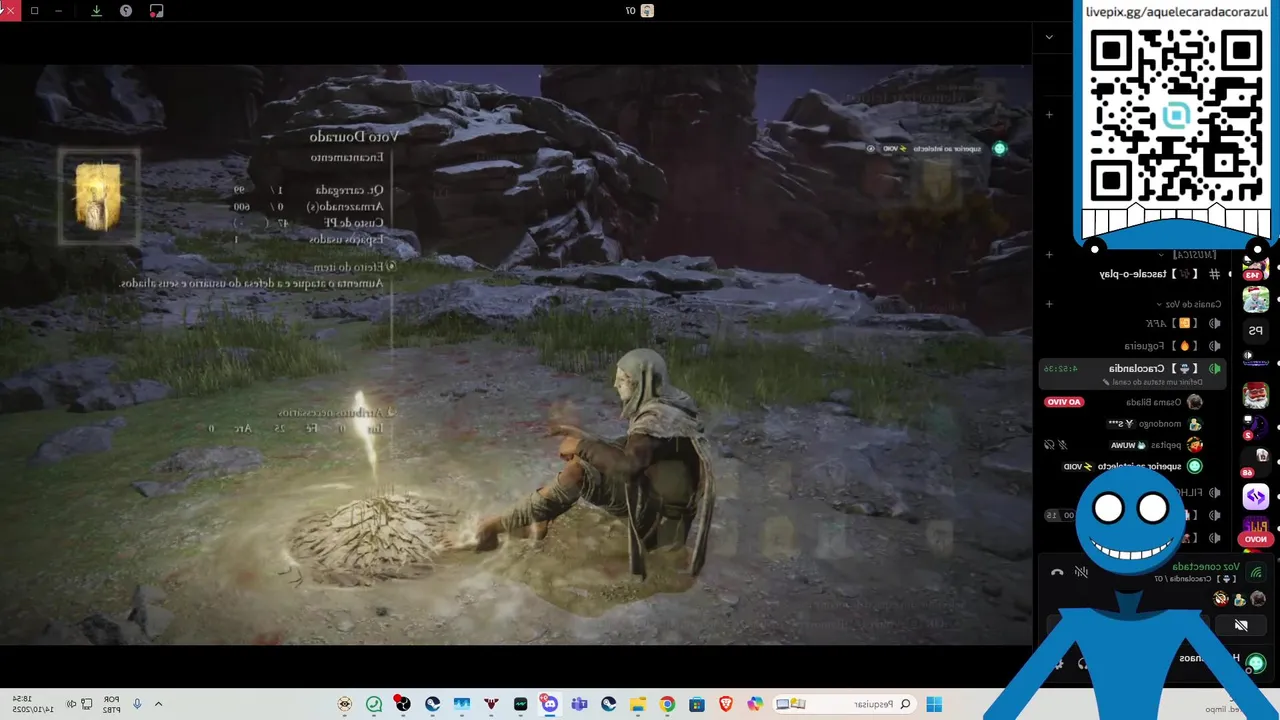
Task: Open the Windows Start menu
Action: point(934,704)
